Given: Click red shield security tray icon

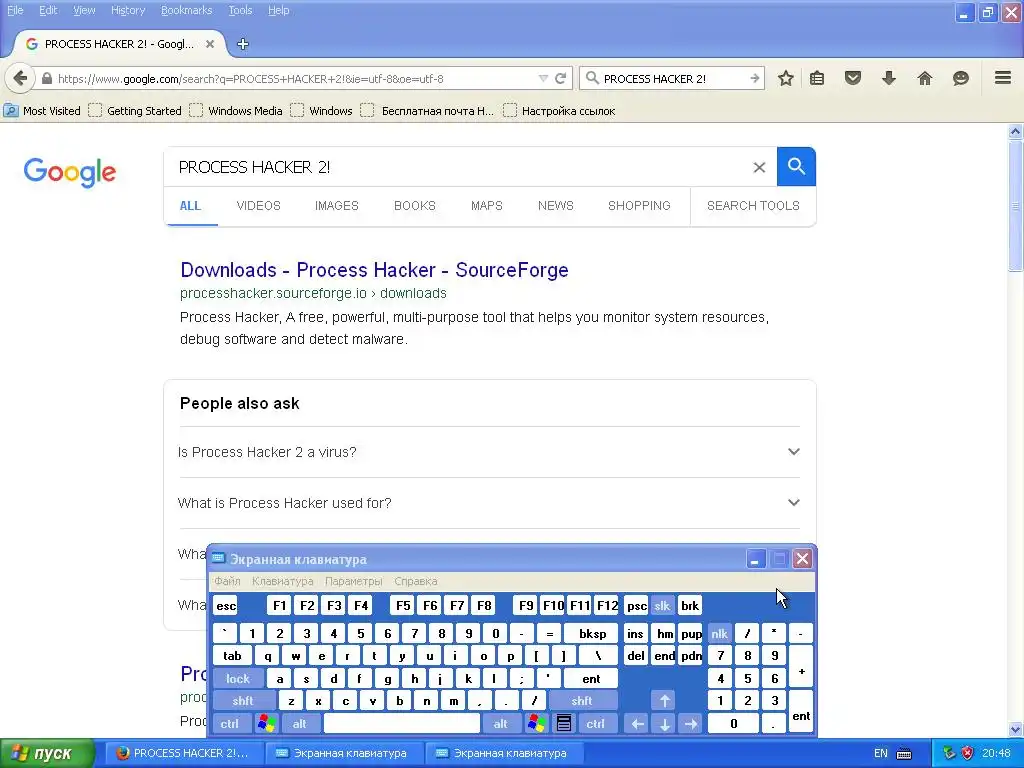Looking at the screenshot, I should coord(967,753).
